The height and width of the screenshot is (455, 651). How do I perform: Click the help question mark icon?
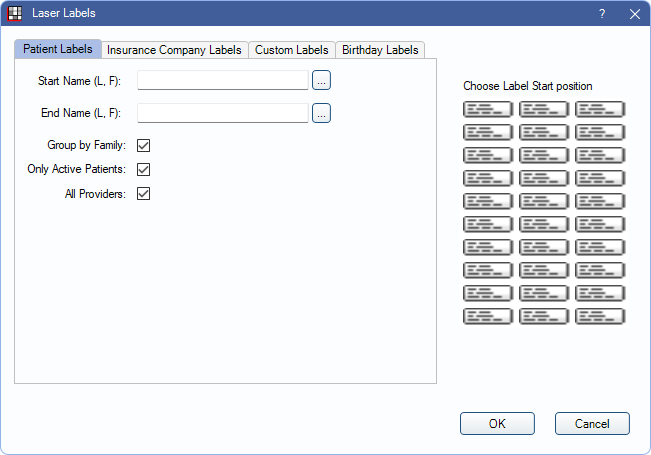(602, 14)
